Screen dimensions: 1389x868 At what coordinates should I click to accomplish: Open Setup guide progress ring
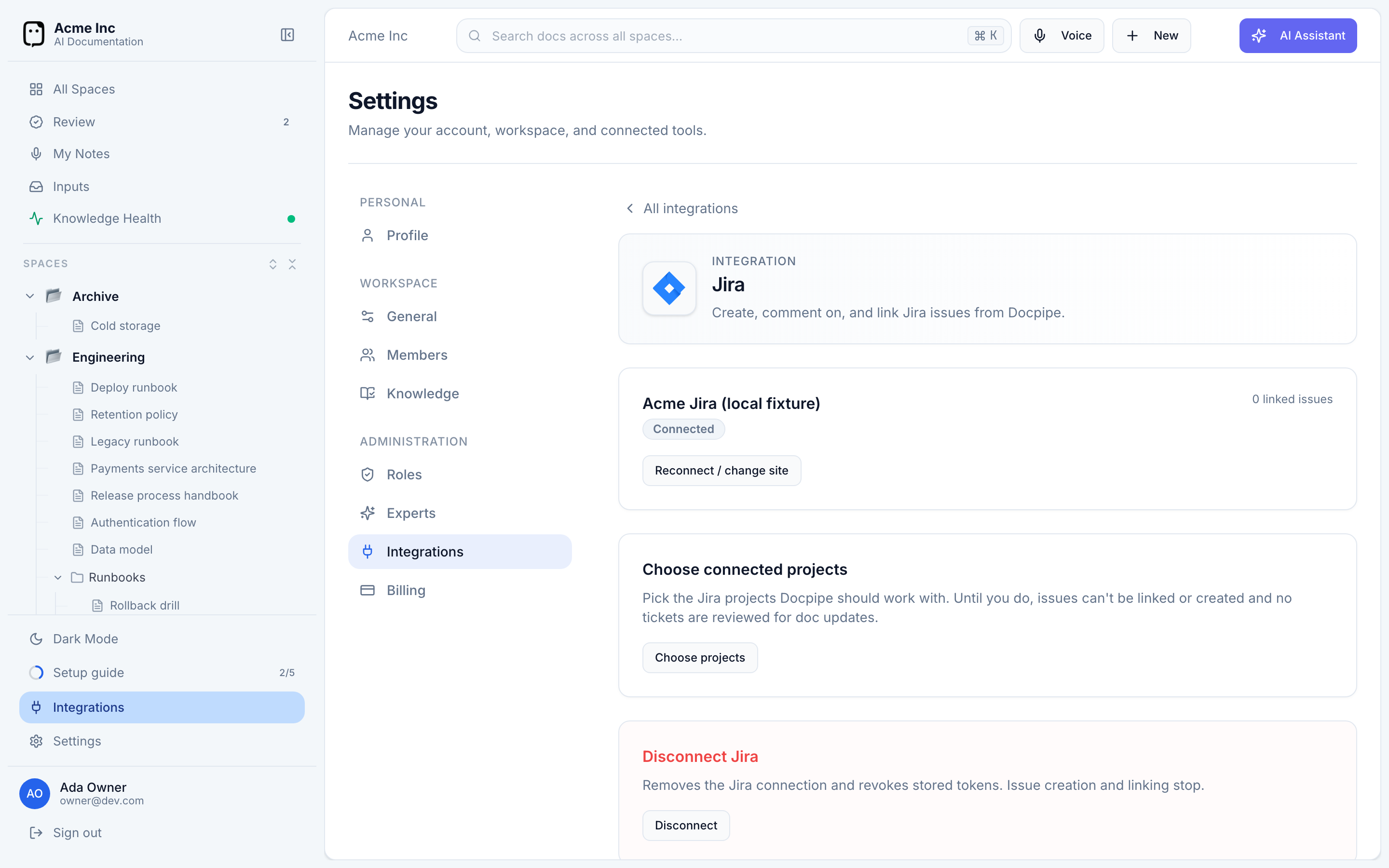[x=36, y=672]
